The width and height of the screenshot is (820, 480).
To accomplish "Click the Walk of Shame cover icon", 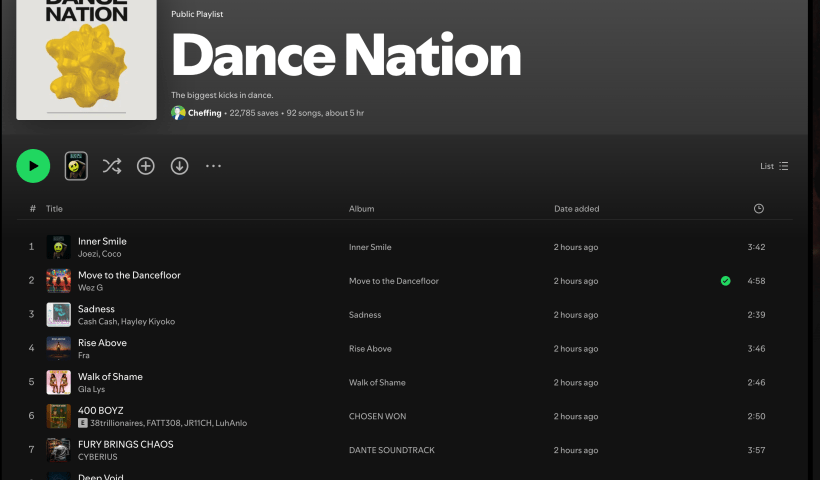I will pyautogui.click(x=58, y=383).
